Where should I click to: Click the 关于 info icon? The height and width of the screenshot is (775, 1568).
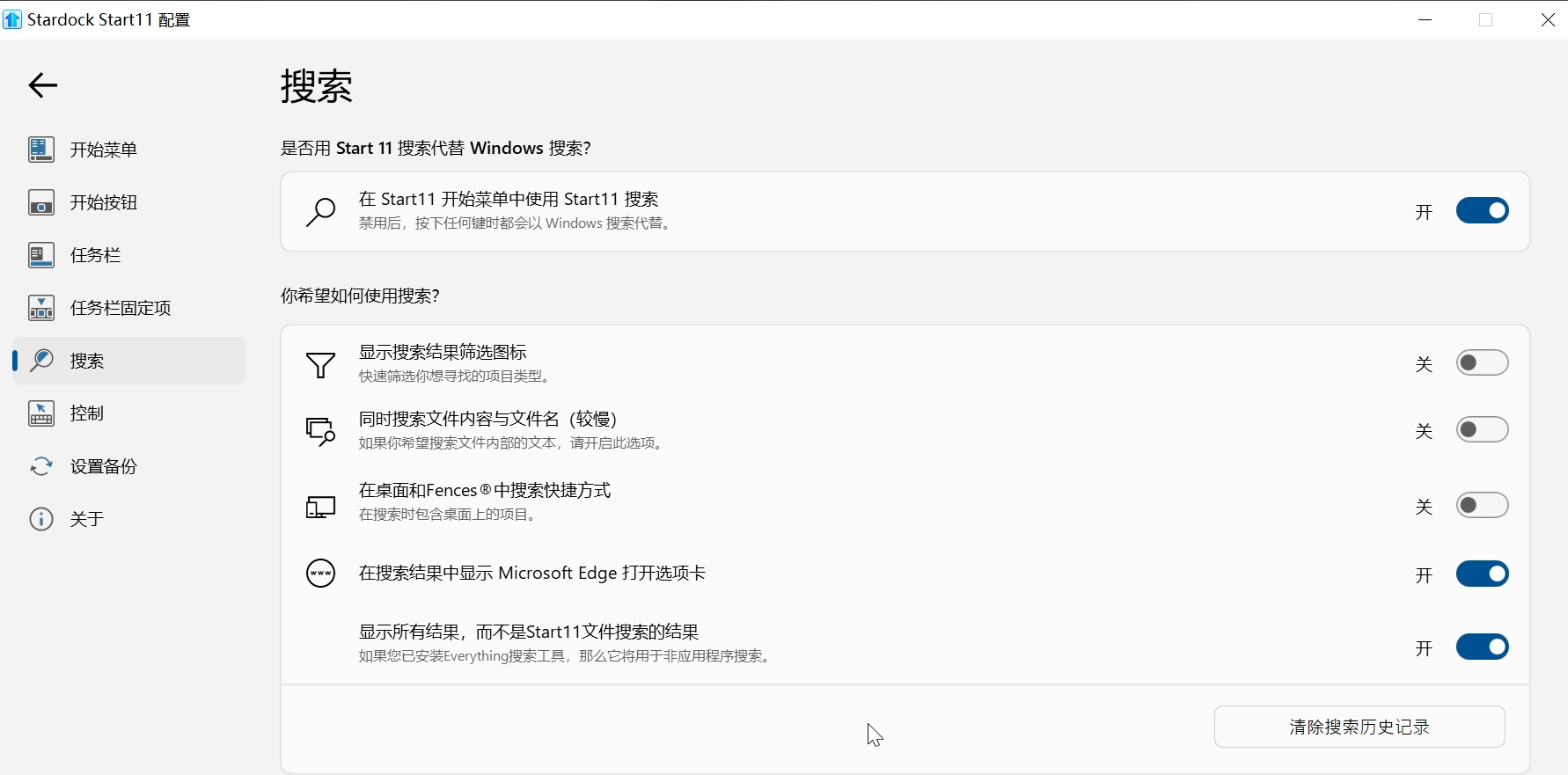[41, 519]
